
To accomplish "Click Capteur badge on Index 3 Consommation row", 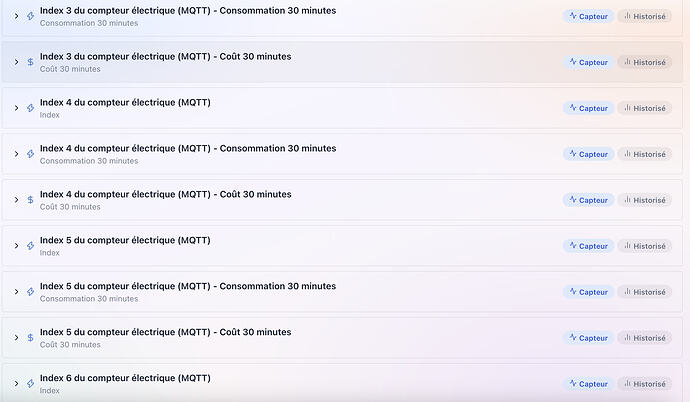I will click(588, 16).
